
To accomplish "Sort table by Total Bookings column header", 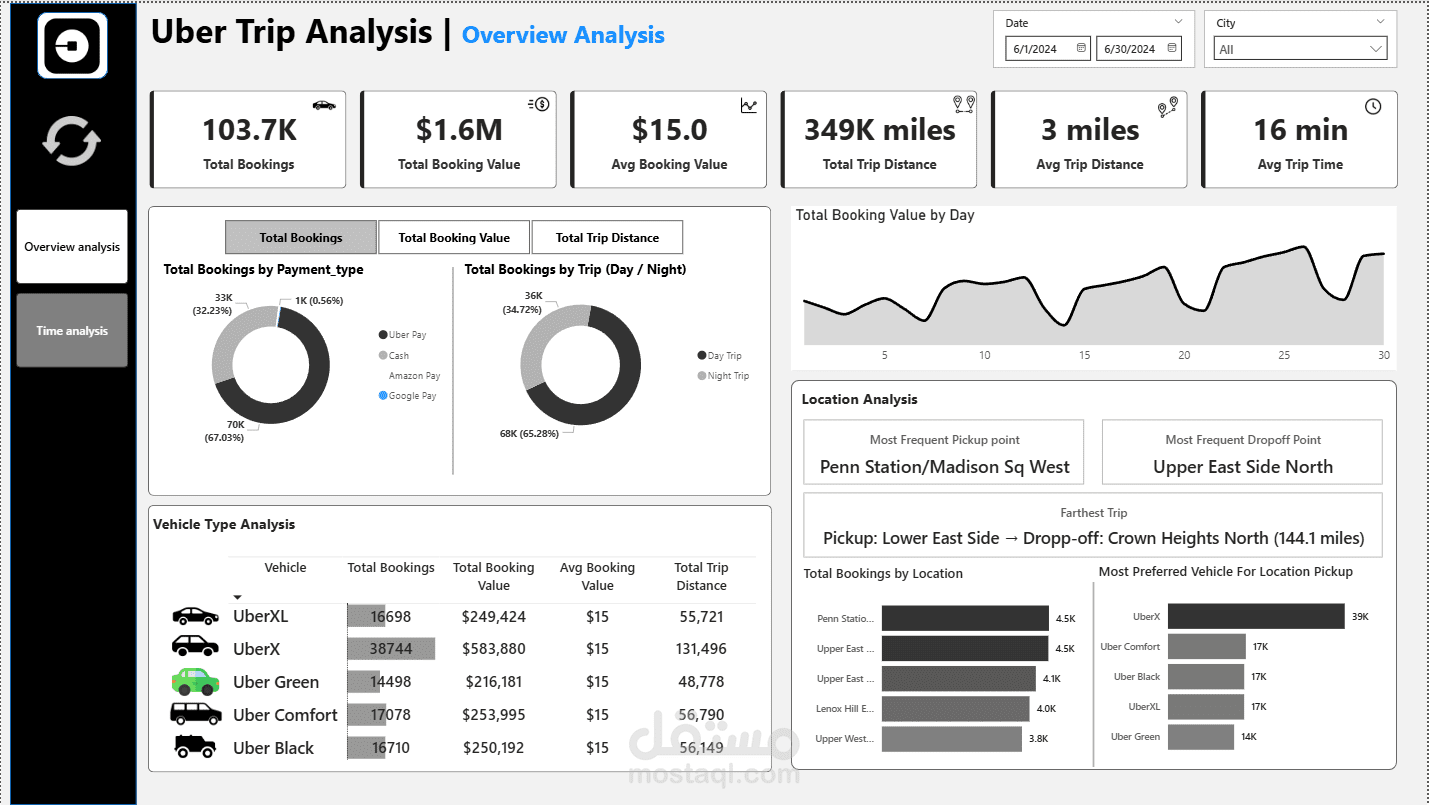I will click(x=391, y=567).
